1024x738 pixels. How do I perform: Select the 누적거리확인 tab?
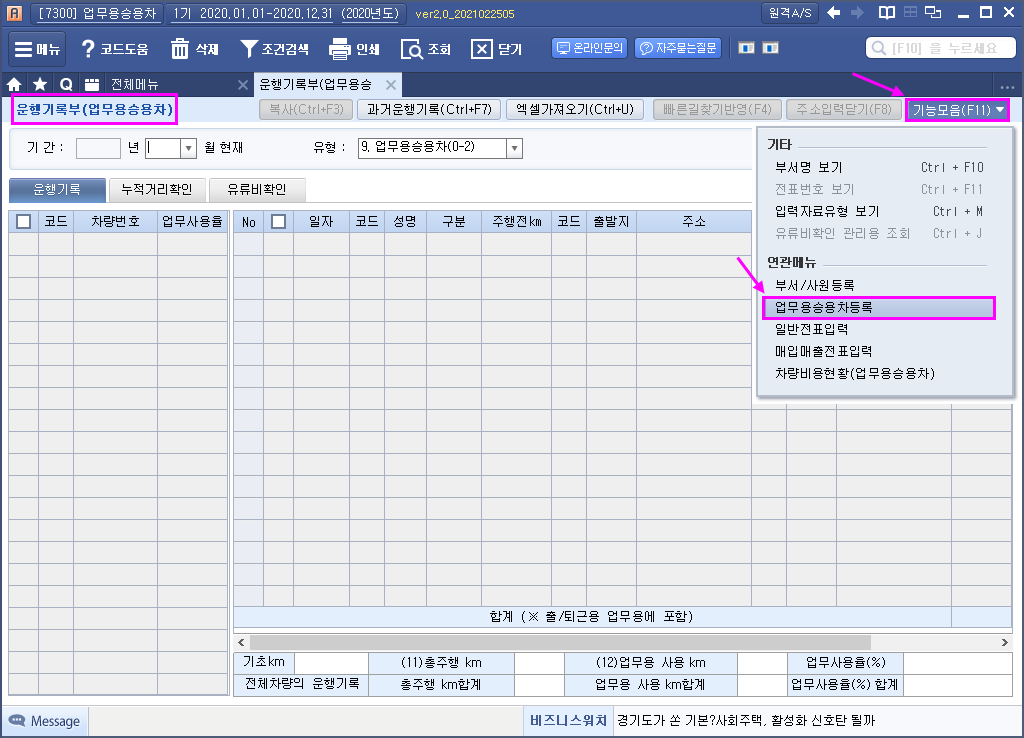[157, 189]
